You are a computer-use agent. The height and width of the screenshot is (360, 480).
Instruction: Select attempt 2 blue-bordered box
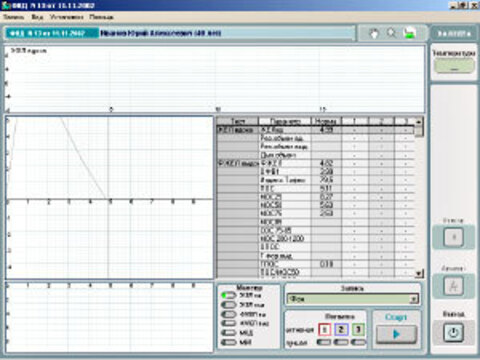pyautogui.click(x=341, y=330)
